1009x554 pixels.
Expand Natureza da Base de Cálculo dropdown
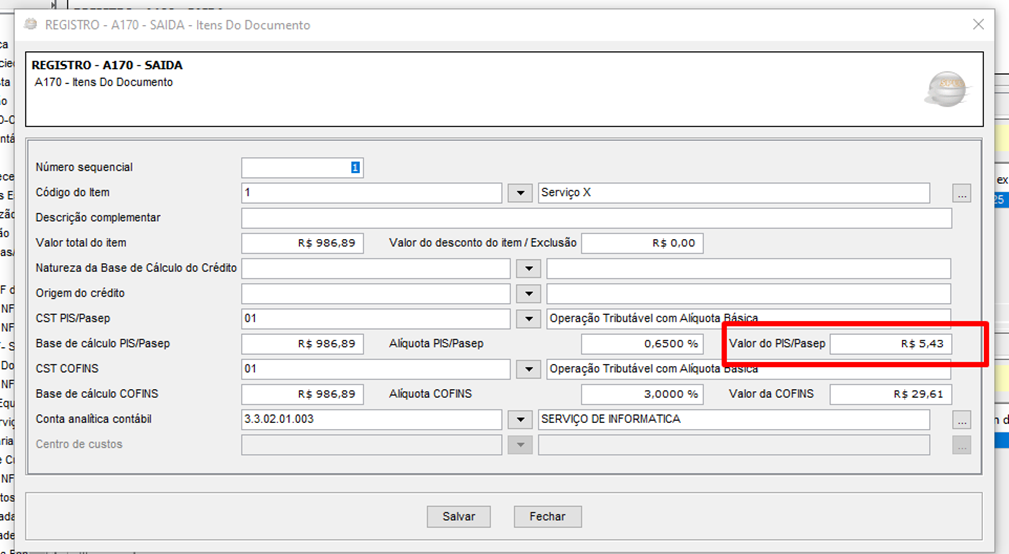pyautogui.click(x=527, y=269)
